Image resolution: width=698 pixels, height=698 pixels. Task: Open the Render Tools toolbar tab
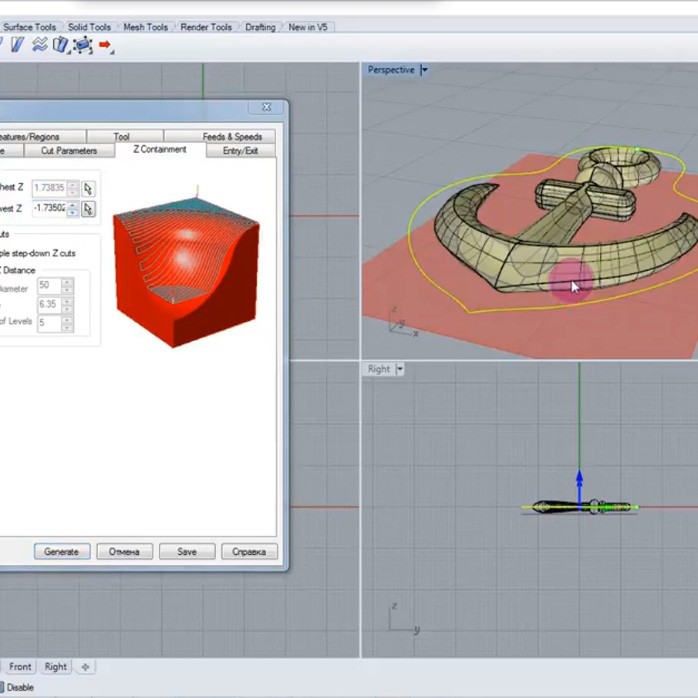point(206,27)
